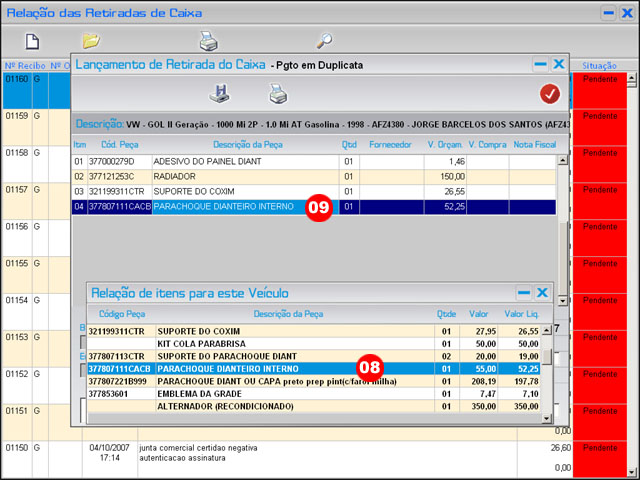640x480 pixels.
Task: Confirm with the red checkmark button
Action: 549,94
